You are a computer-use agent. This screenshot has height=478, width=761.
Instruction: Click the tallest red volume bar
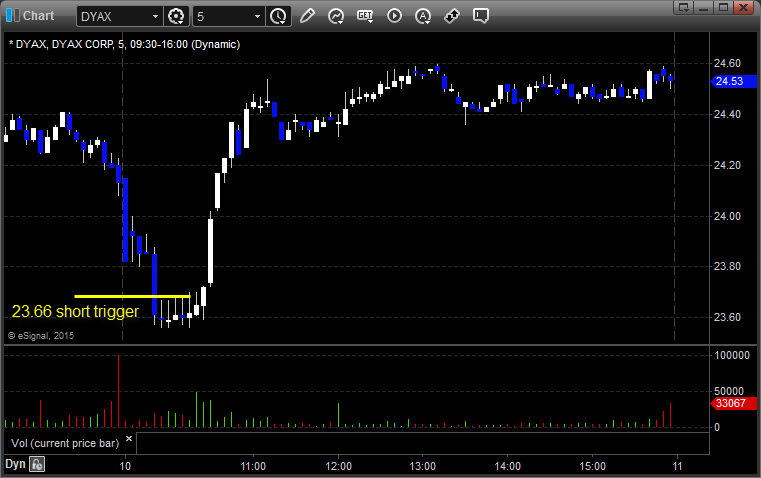pyautogui.click(x=118, y=391)
